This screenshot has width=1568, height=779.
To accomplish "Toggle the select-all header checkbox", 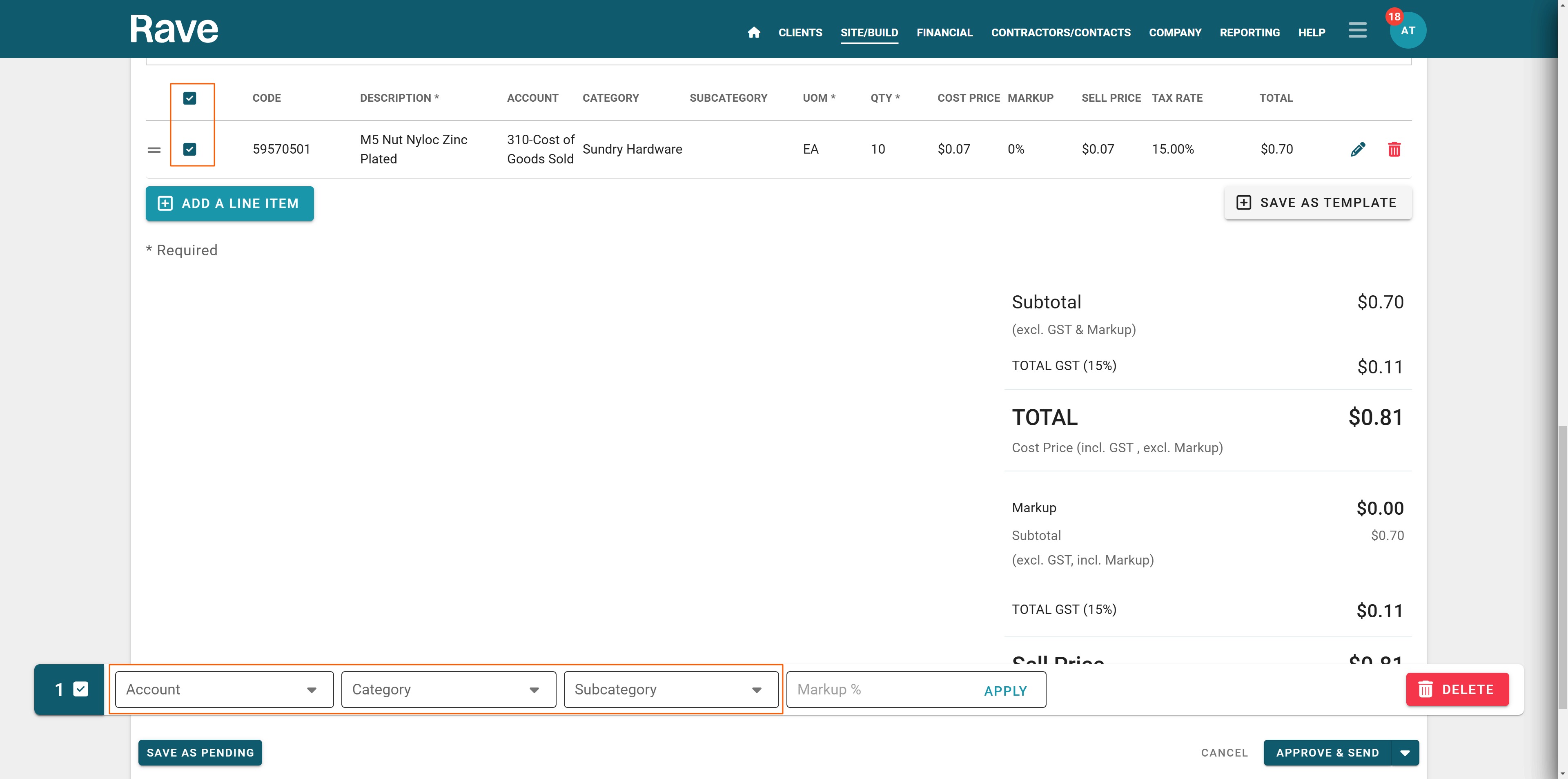I will point(190,98).
